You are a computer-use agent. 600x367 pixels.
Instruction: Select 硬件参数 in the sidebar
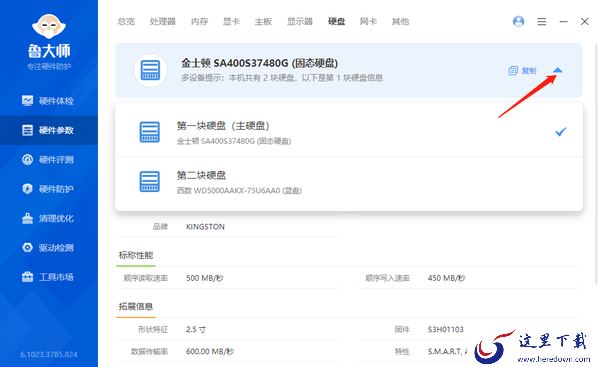[48, 130]
